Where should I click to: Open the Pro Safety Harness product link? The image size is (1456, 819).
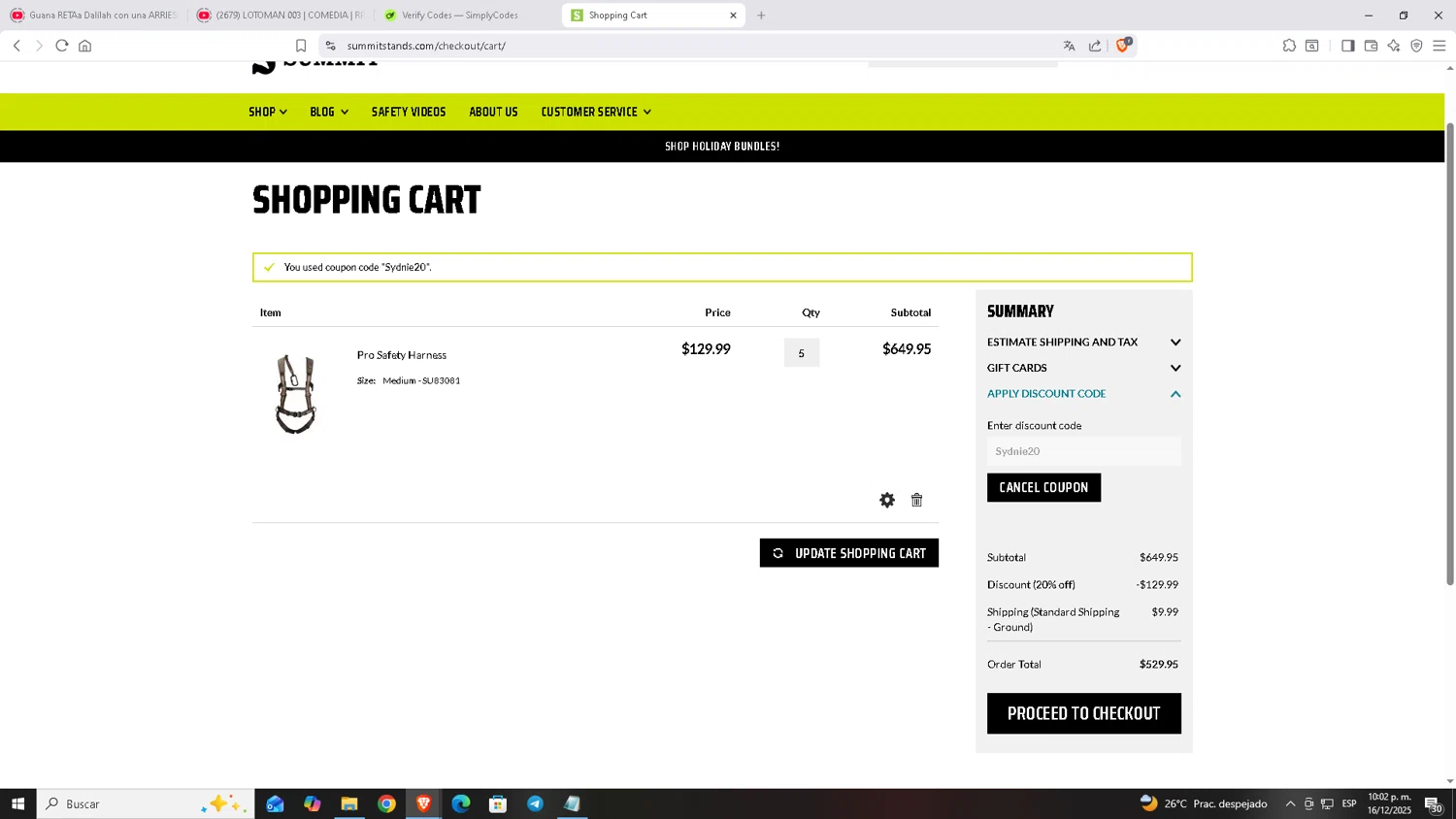tap(402, 355)
